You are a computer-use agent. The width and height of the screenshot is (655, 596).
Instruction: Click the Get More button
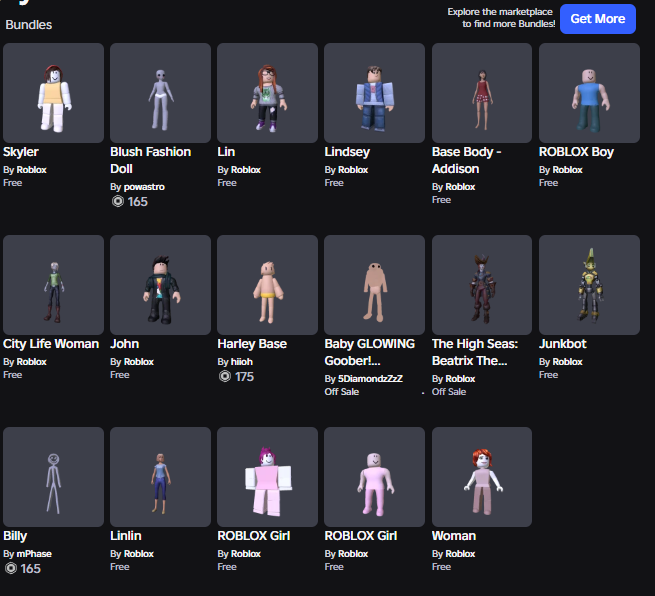point(597,19)
